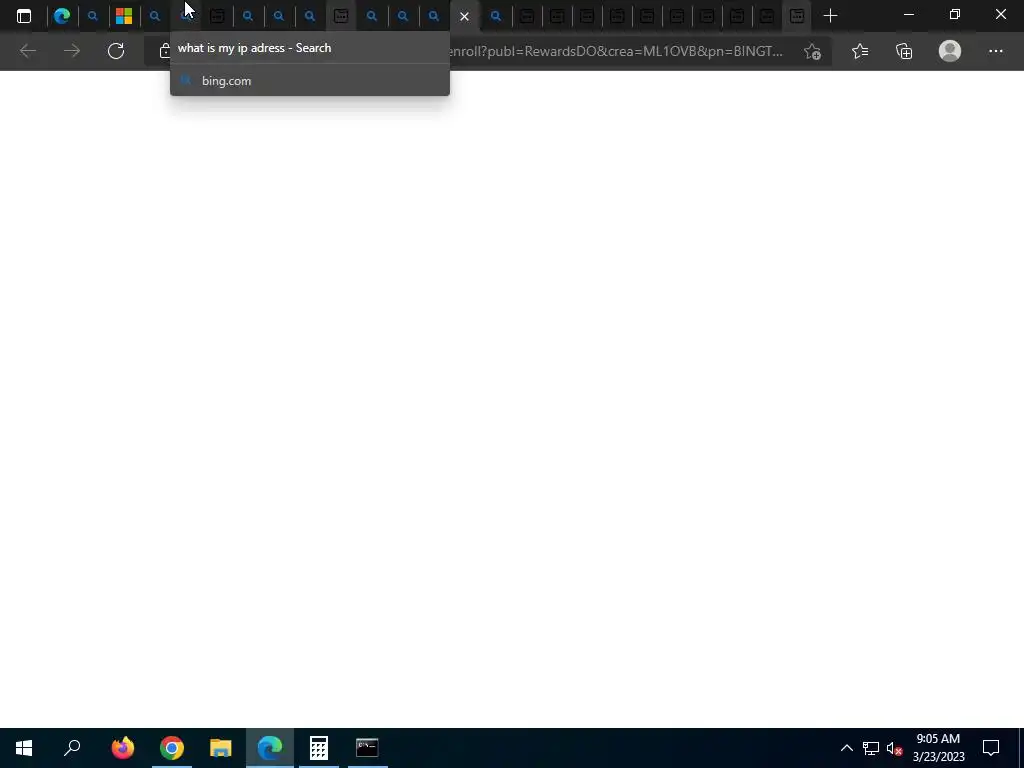Screen dimensions: 1024x768
Task: Open the vertical tabs actions menu
Action: pyautogui.click(x=24, y=16)
